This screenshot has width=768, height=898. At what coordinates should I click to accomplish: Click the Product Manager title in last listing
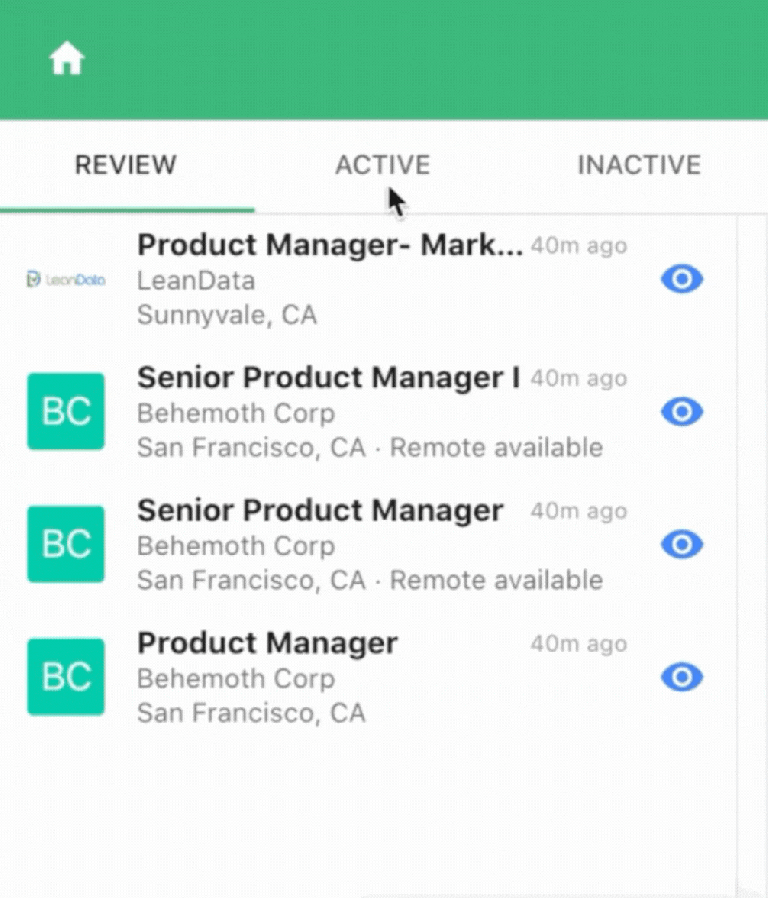tap(267, 643)
